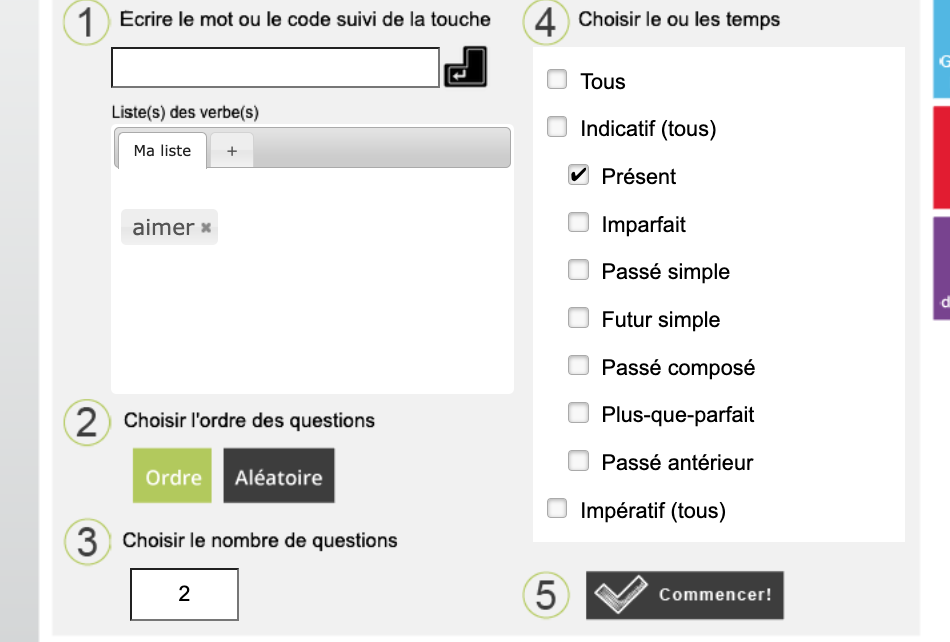
Task: Click the verb word input field
Action: [275, 68]
